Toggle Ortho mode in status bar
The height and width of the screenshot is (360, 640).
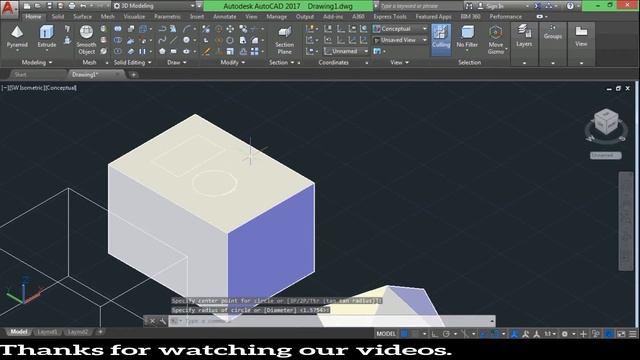pyautogui.click(x=435, y=334)
